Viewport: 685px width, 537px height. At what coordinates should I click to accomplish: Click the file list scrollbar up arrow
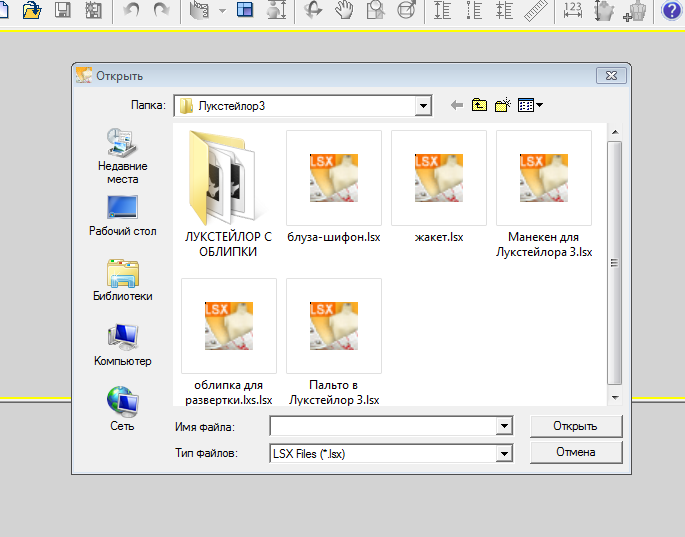[615, 132]
